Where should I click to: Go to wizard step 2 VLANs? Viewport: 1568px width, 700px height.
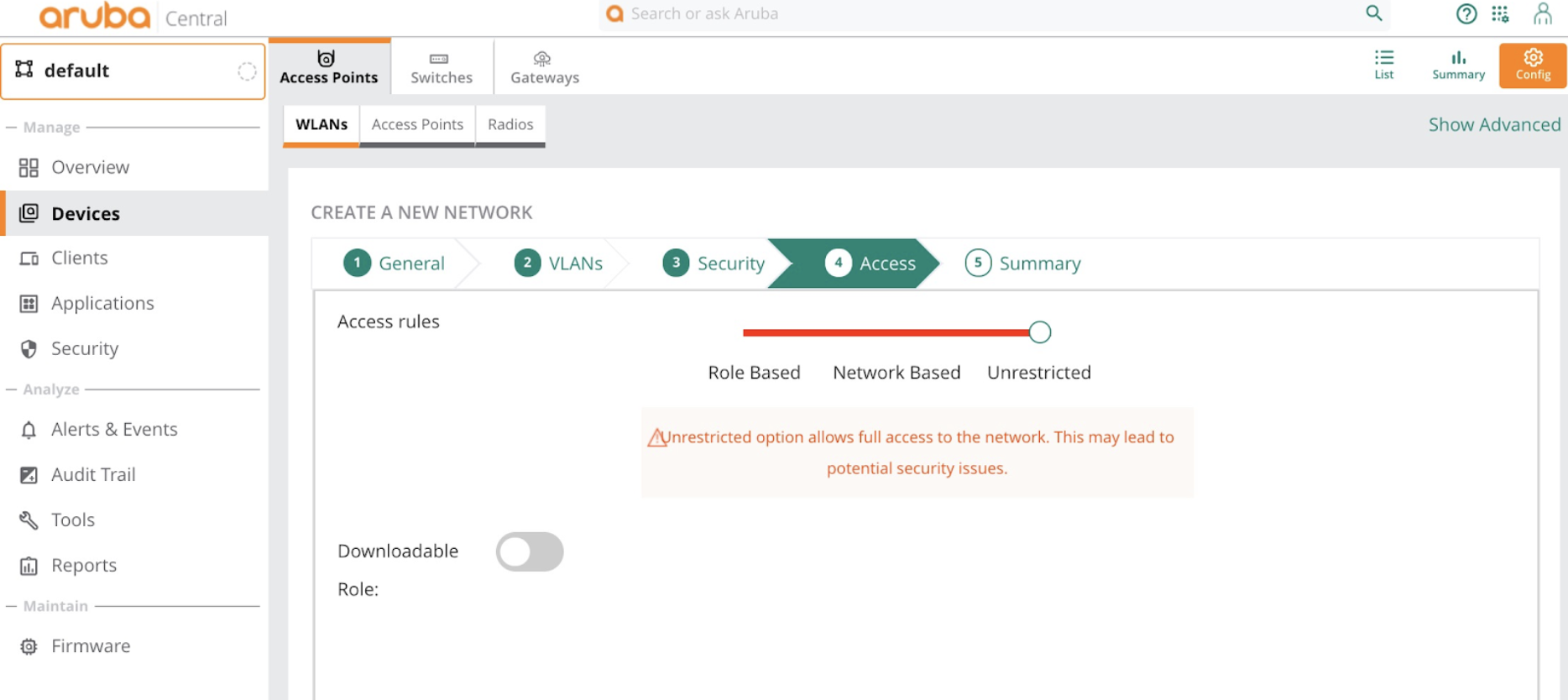[x=558, y=264]
